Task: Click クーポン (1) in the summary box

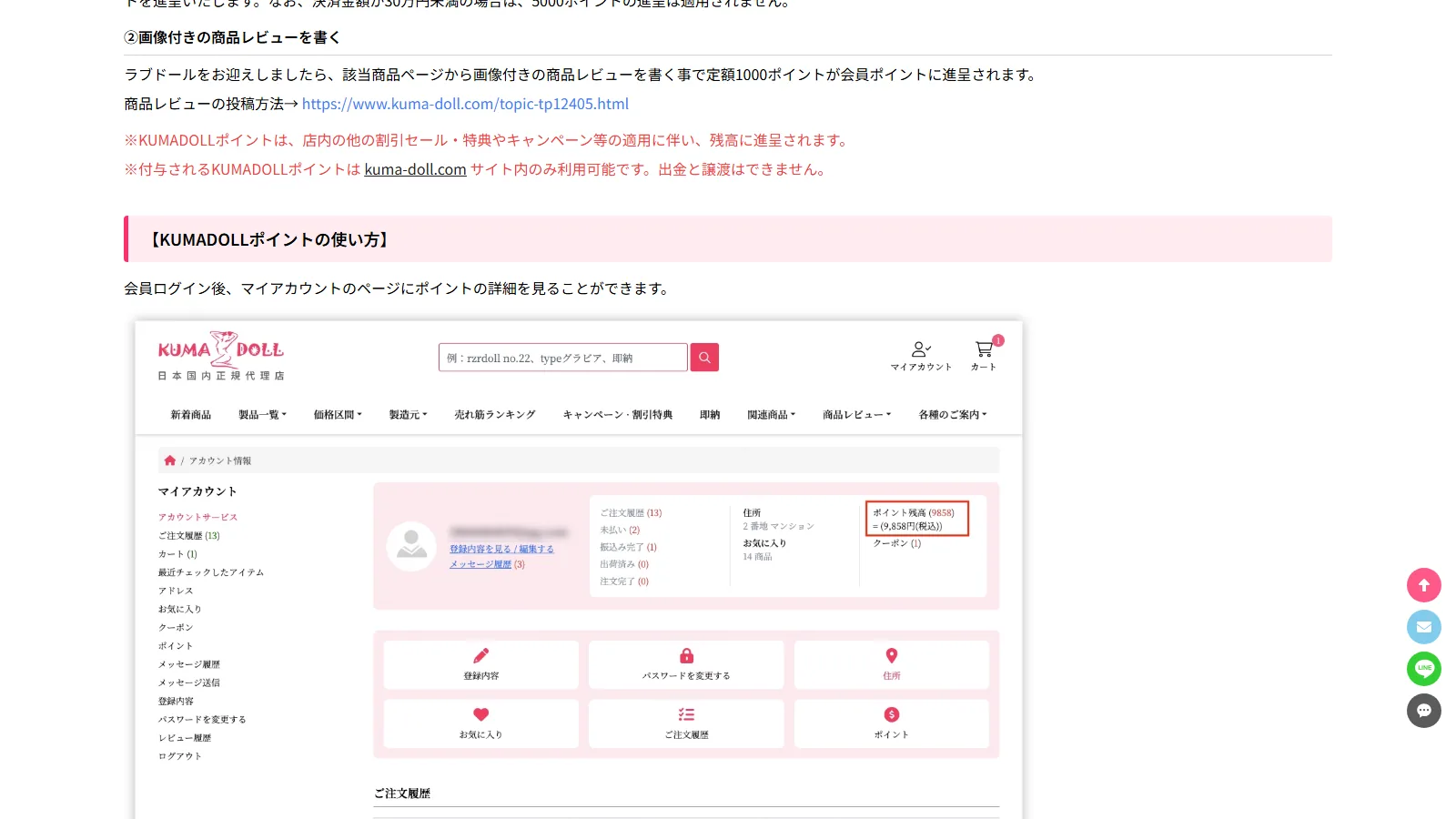Action: [x=897, y=543]
